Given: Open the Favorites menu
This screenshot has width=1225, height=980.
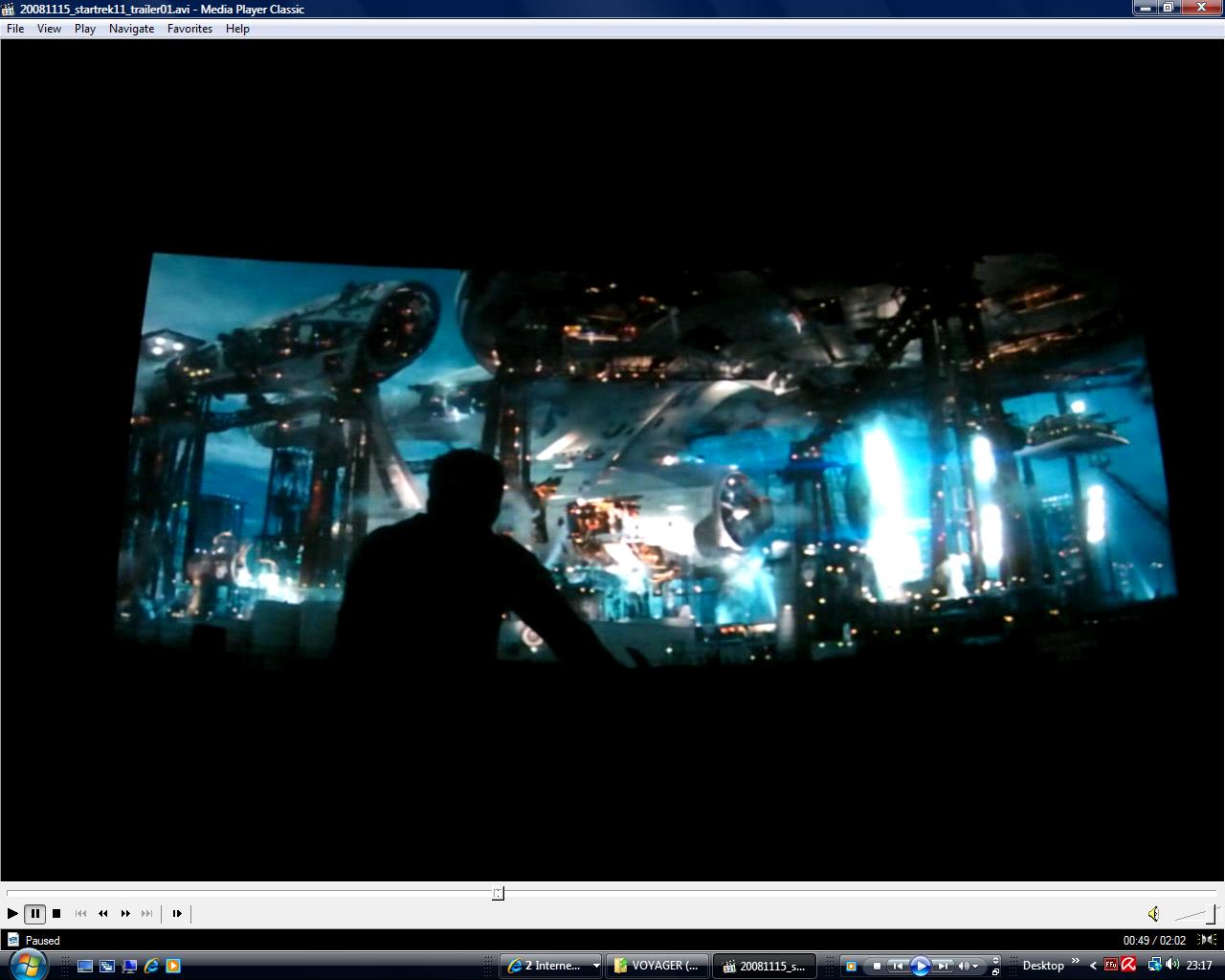Looking at the screenshot, I should [x=189, y=29].
